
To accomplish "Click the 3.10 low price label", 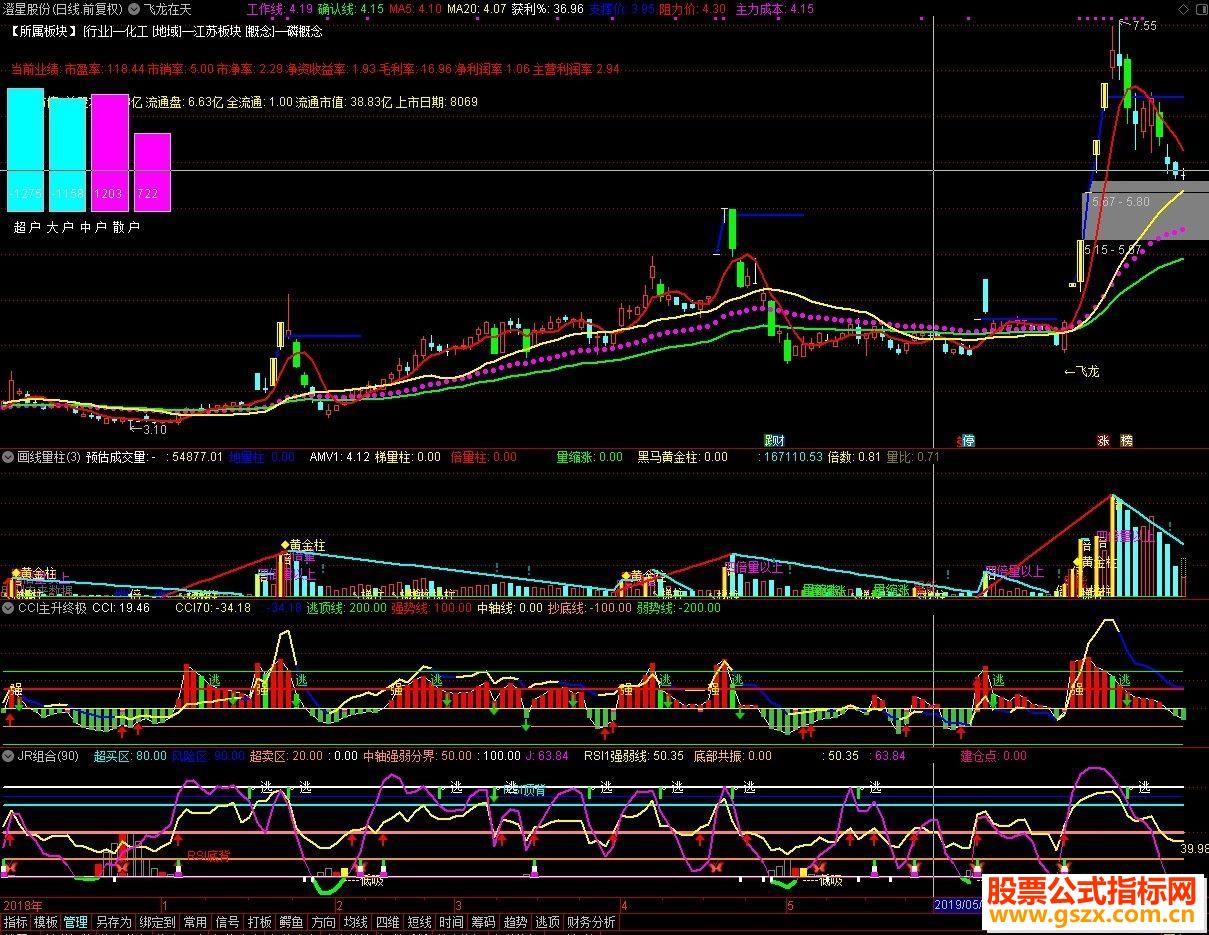I will click(154, 429).
